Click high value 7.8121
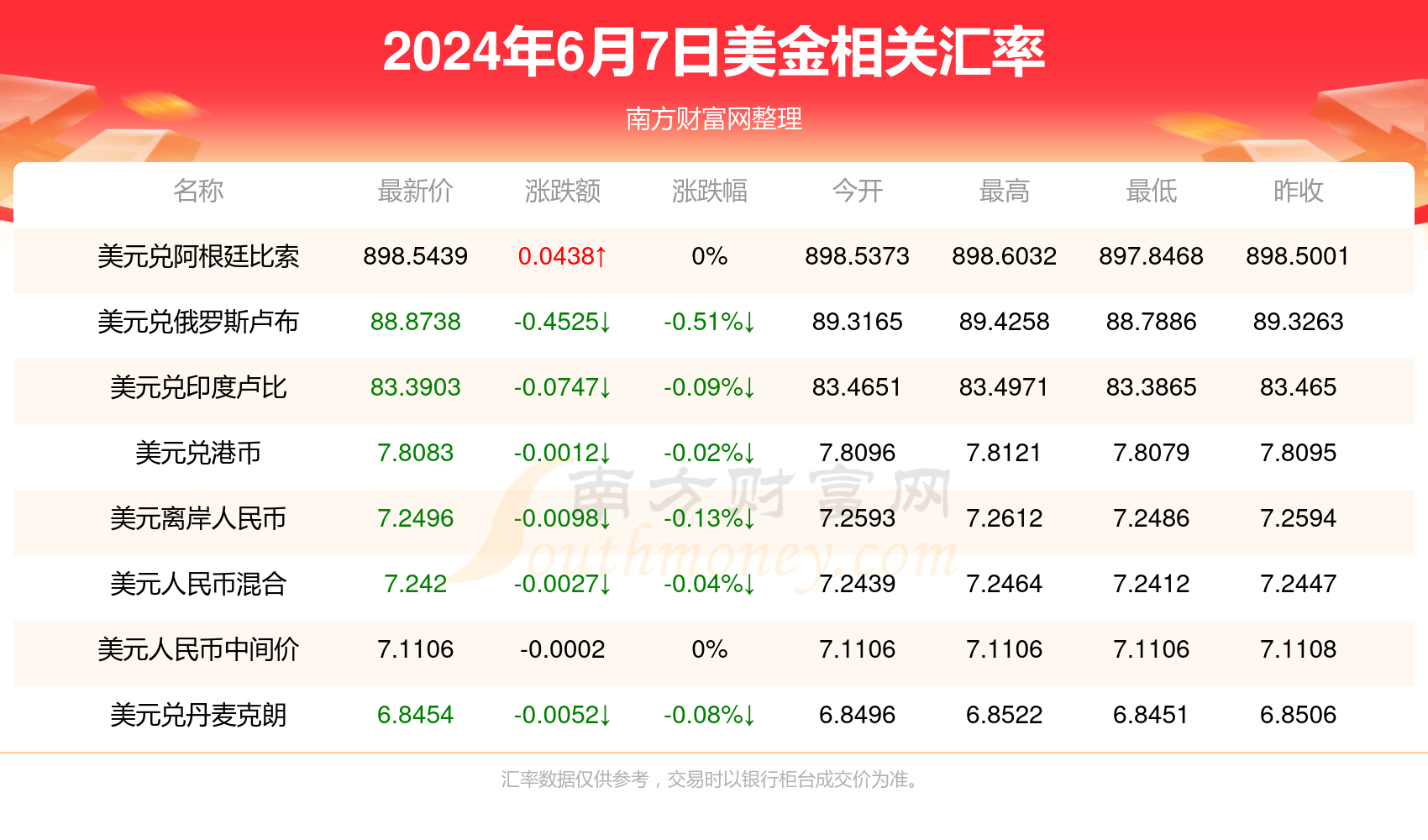 [x=1004, y=453]
